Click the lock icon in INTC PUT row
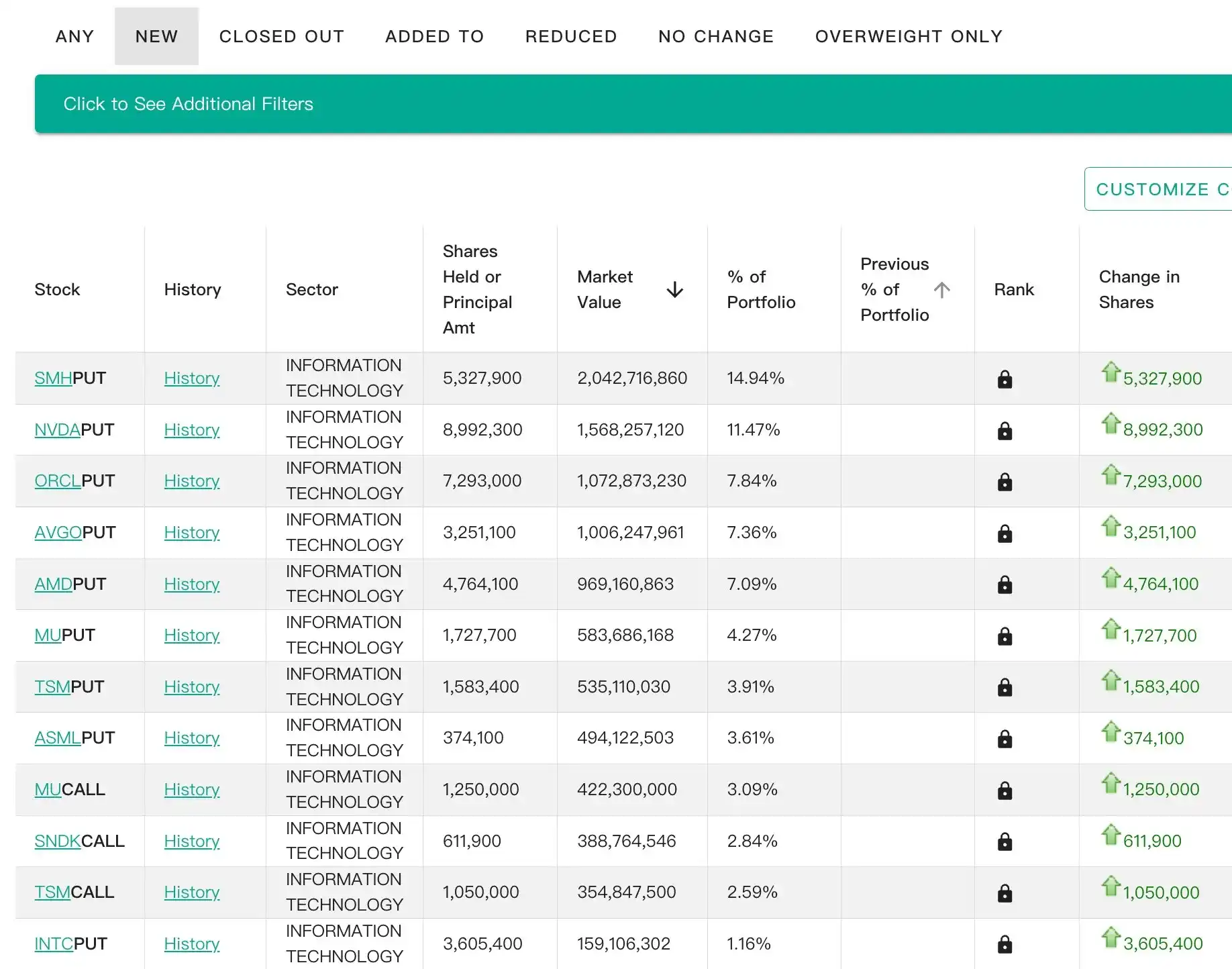 pyautogui.click(x=1005, y=945)
